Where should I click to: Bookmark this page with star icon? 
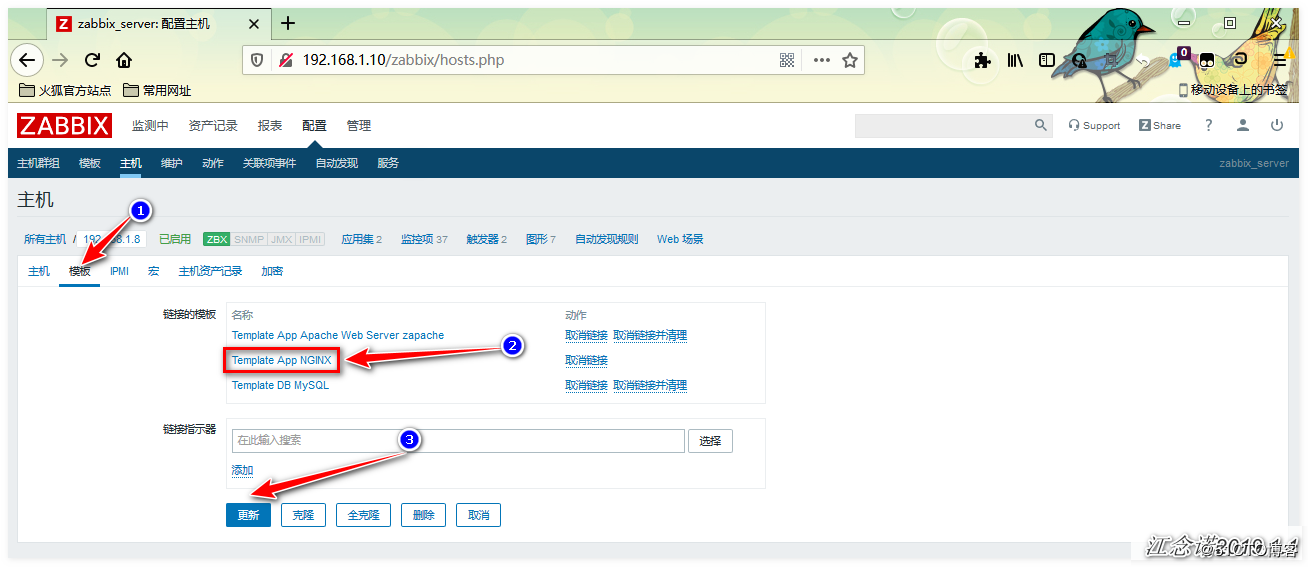coord(850,60)
